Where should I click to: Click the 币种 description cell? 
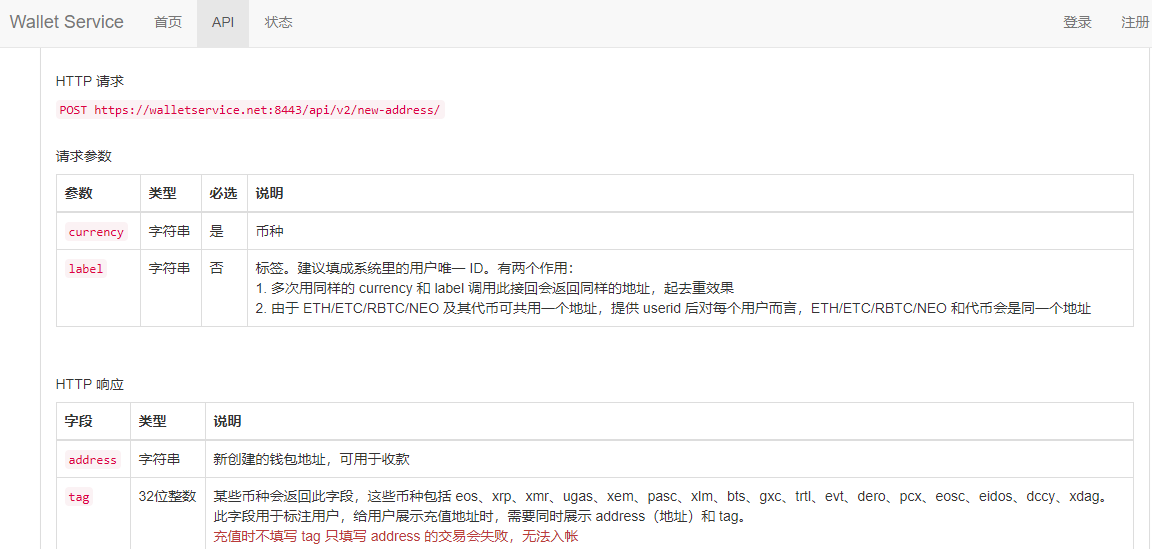[270, 231]
